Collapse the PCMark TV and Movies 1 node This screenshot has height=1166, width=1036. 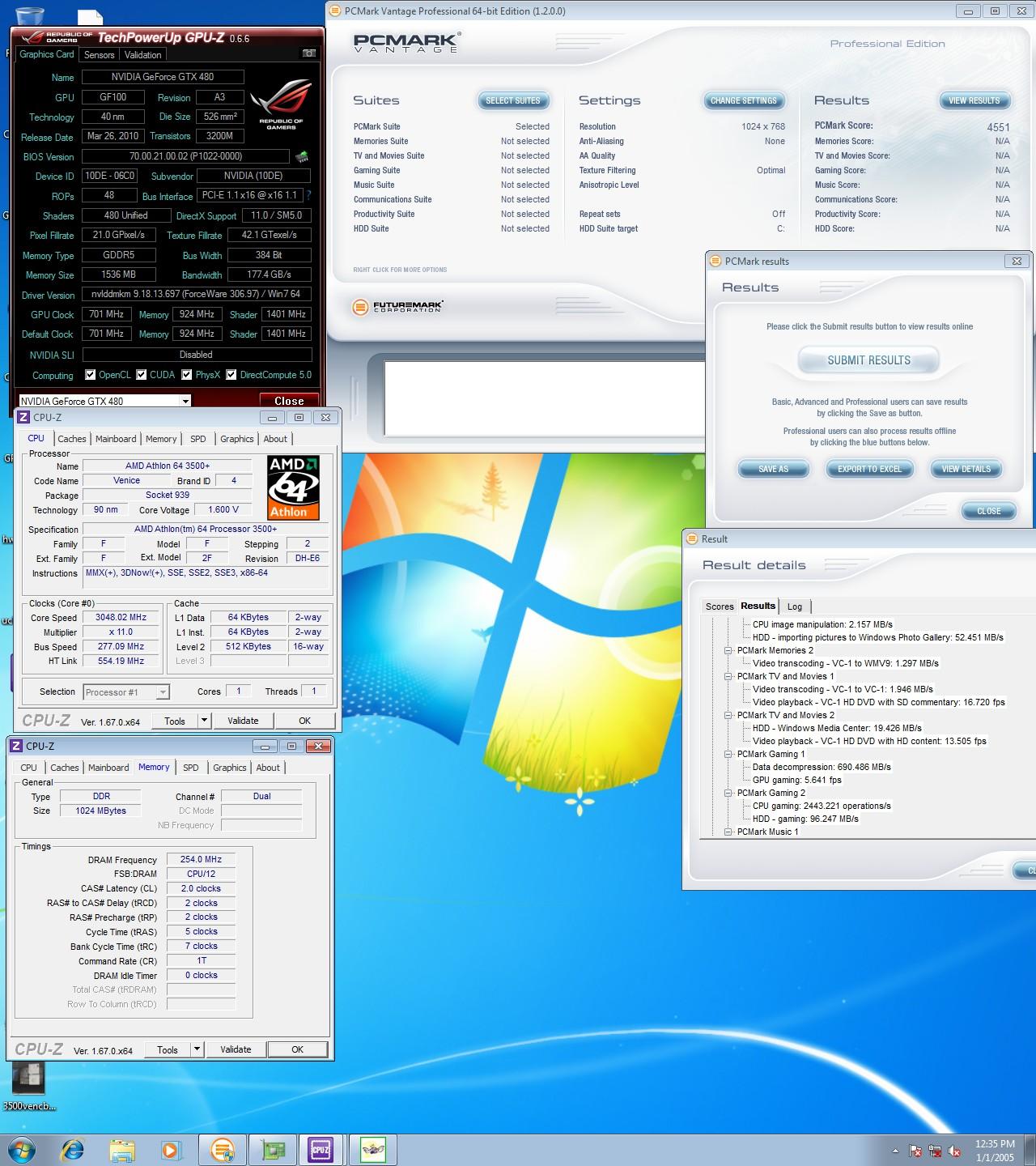coord(728,676)
